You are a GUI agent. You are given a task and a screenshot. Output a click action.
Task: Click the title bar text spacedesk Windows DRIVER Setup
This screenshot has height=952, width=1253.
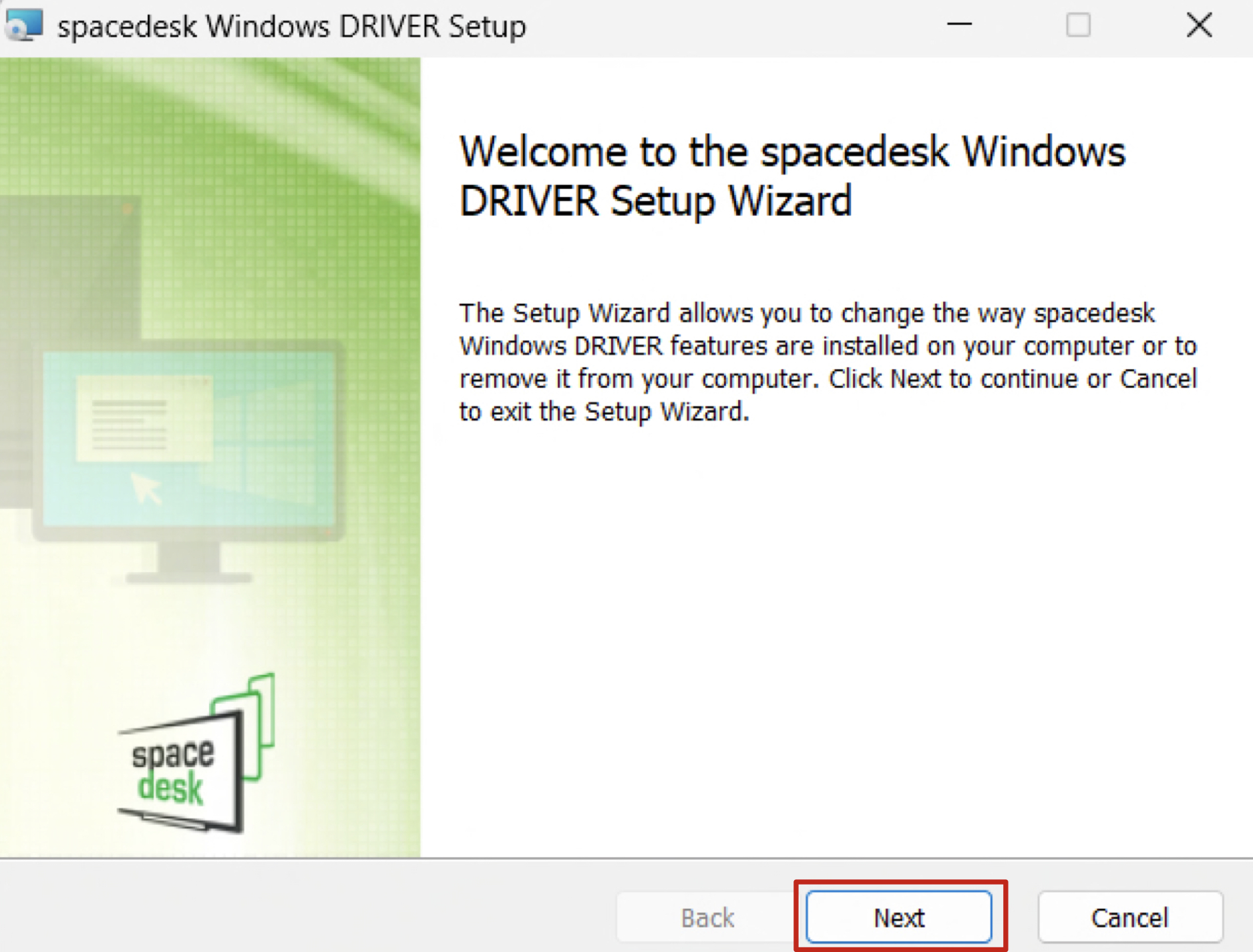click(291, 25)
